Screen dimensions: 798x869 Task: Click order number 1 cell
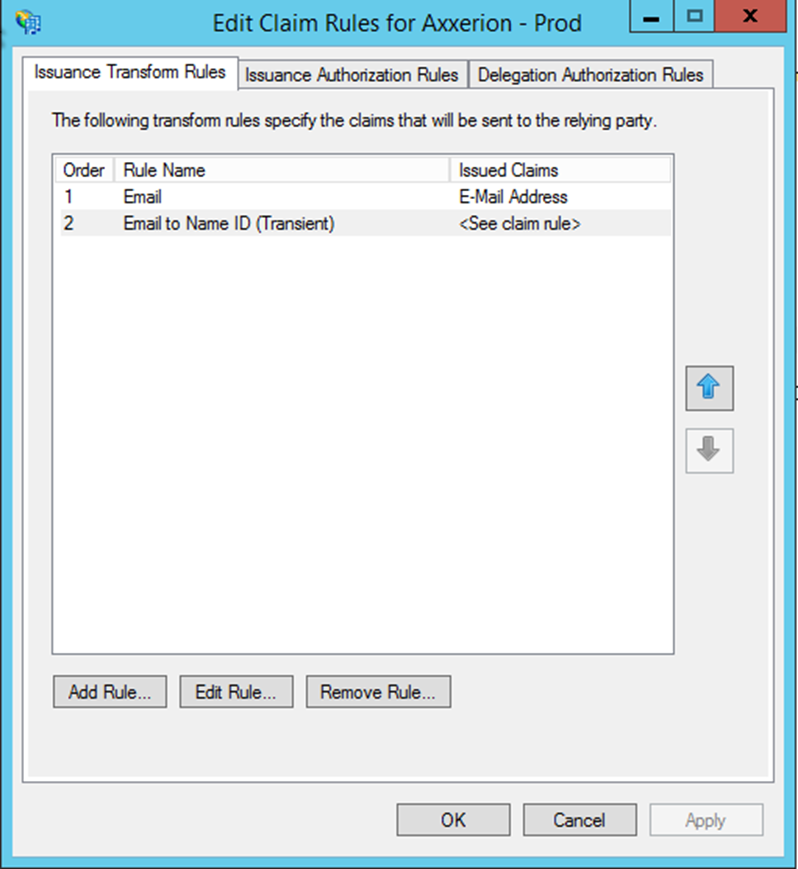pos(69,197)
